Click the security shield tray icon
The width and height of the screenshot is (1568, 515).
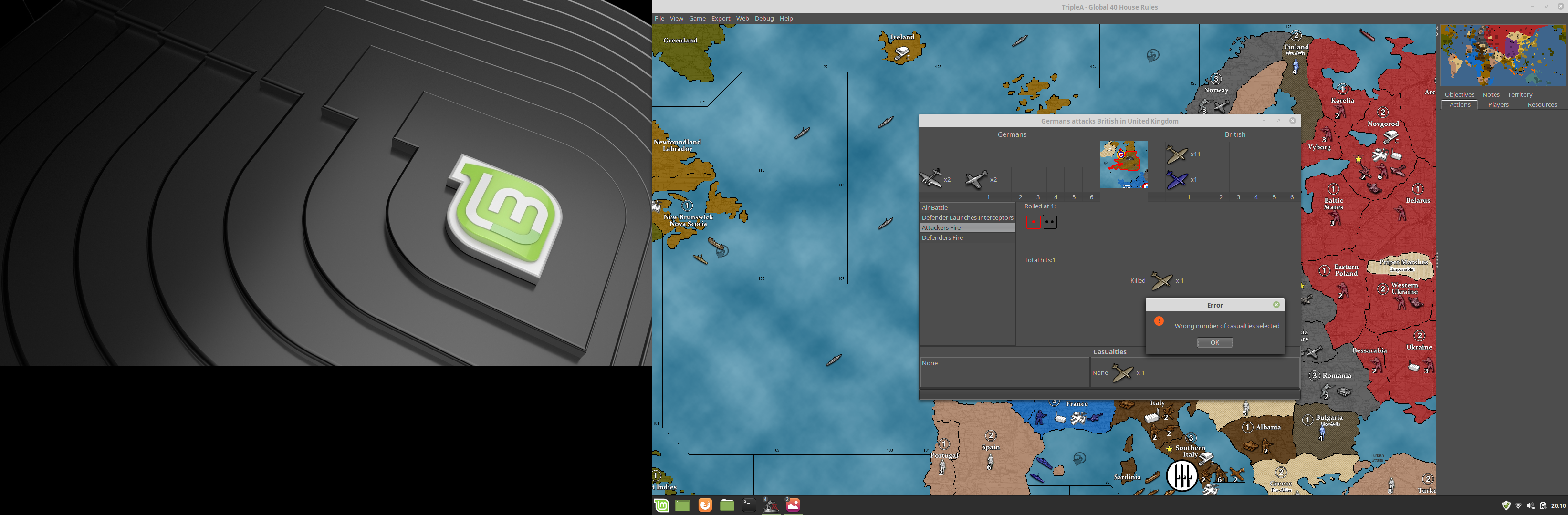[x=1506, y=505]
